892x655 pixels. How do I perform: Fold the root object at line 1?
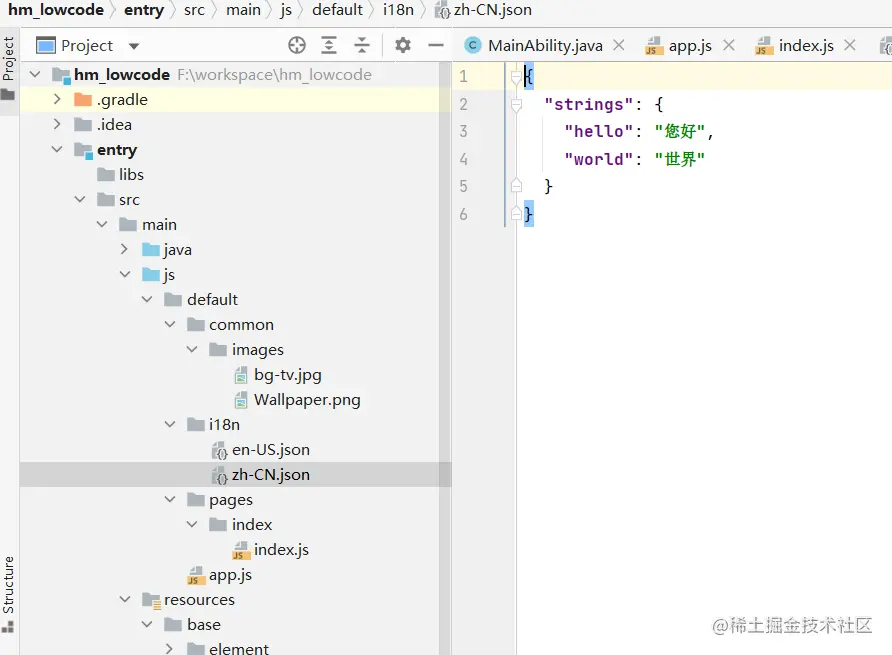[516, 76]
